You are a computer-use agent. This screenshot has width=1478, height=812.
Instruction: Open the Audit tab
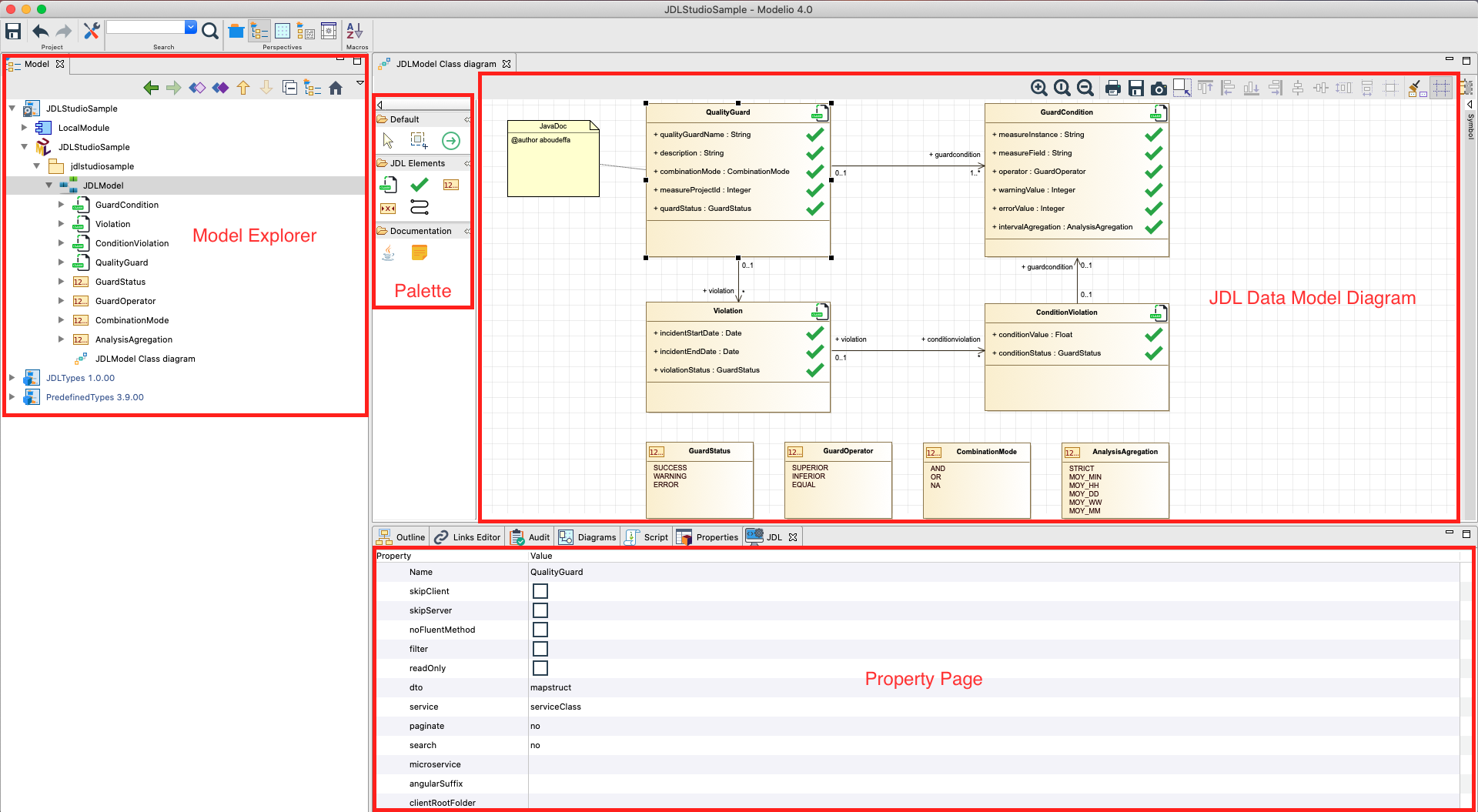coord(530,537)
